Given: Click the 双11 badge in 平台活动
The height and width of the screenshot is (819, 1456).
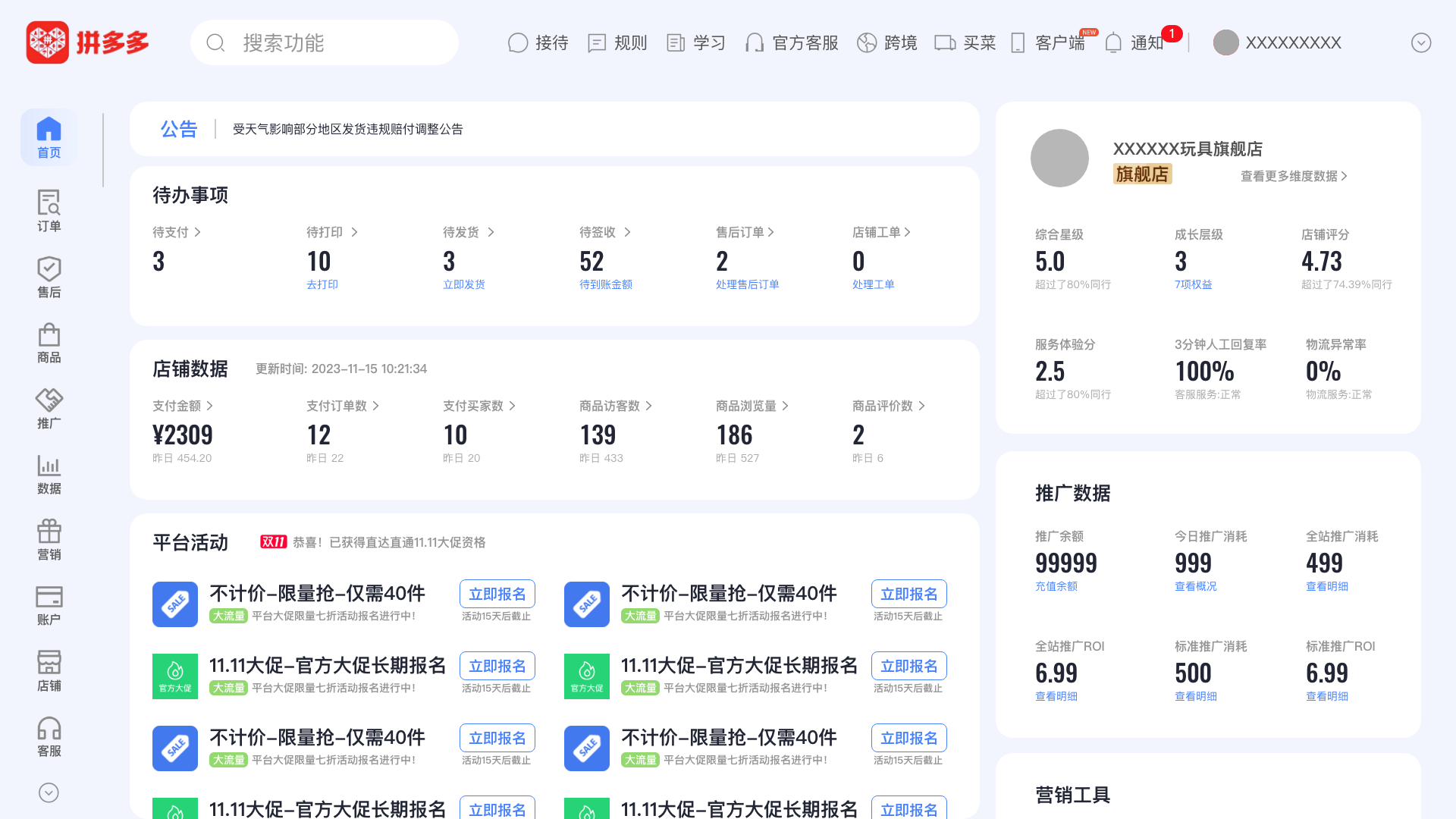Looking at the screenshot, I should pyautogui.click(x=273, y=541).
